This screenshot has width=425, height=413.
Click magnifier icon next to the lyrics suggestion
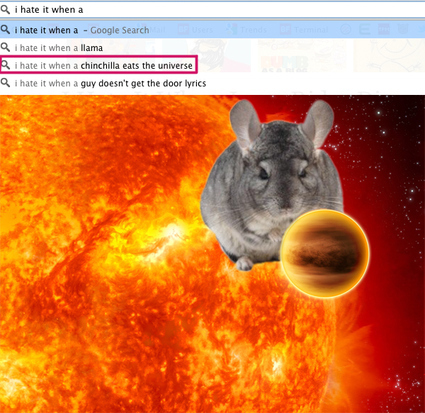click(5, 83)
